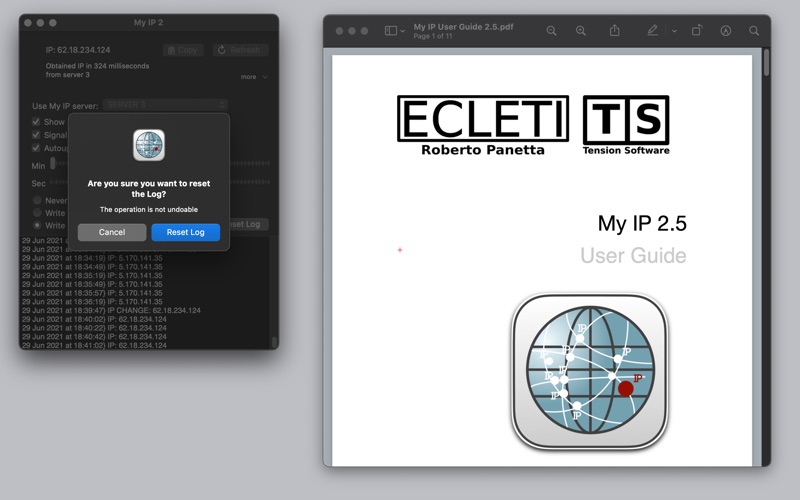Click the Refresh button in My IP
Viewport: 800px width, 500px height.
(x=240, y=50)
